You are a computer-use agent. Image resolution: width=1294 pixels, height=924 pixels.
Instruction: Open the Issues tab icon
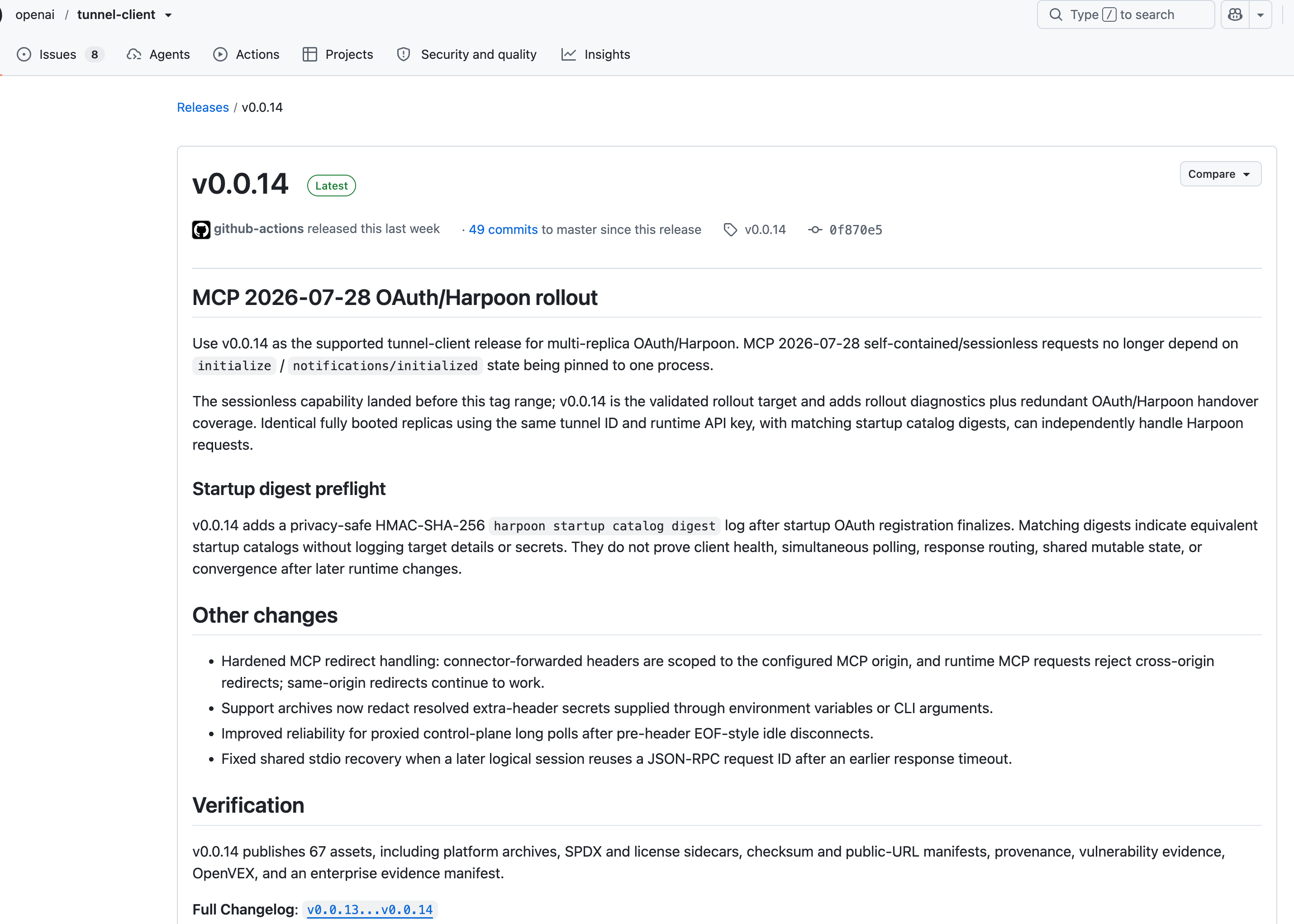pyautogui.click(x=24, y=55)
